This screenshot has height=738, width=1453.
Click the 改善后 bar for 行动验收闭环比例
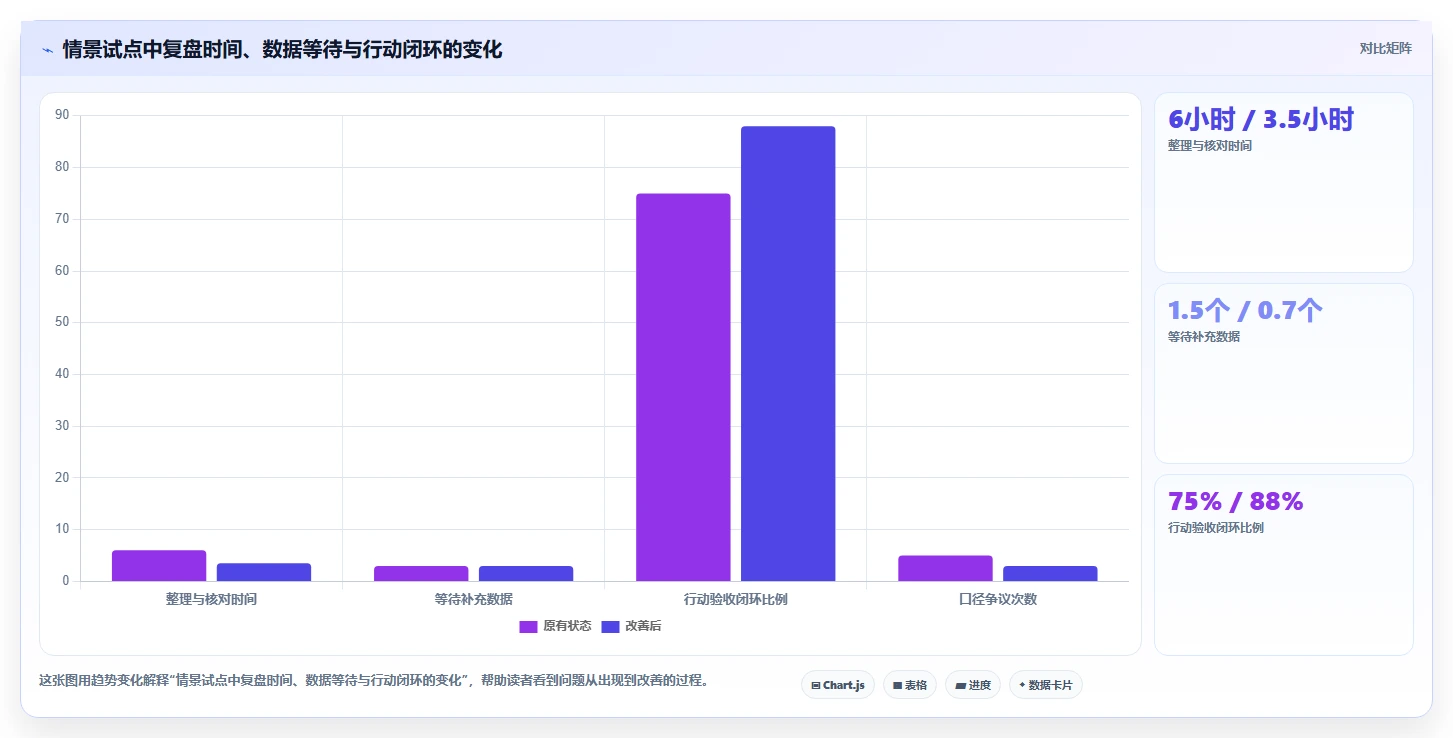coord(788,353)
